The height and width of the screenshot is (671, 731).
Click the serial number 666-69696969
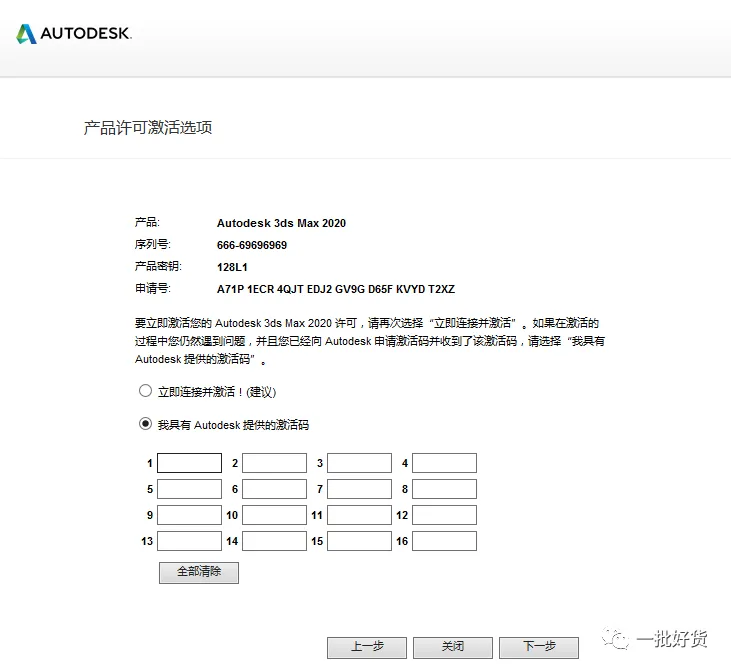pos(252,245)
